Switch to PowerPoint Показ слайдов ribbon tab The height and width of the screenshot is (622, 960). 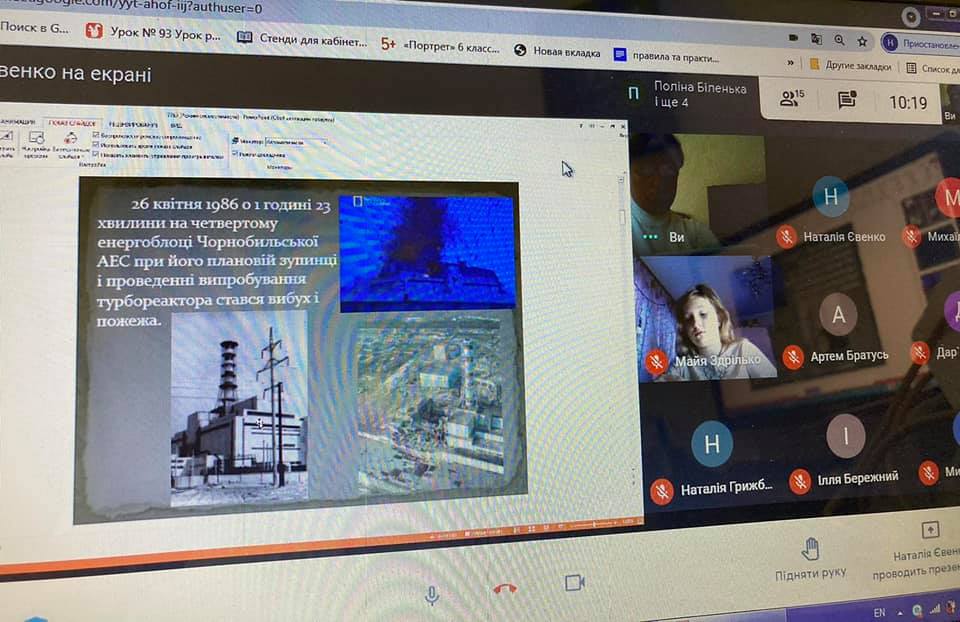coord(72,123)
